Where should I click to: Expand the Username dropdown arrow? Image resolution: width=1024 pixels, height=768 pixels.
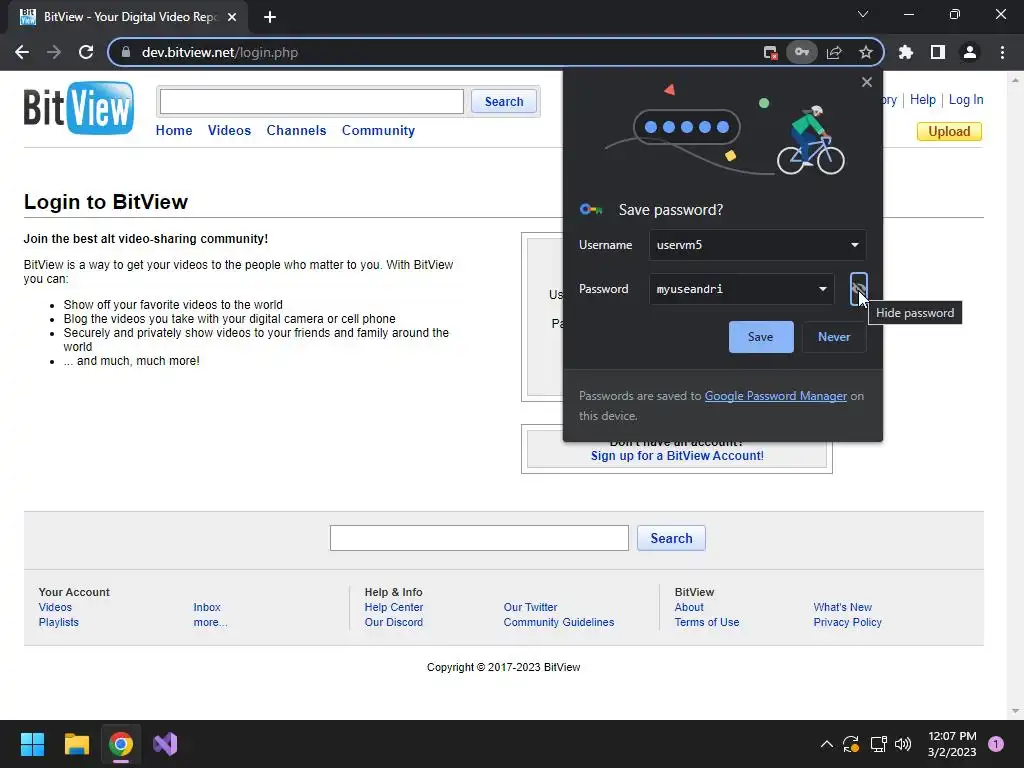coord(854,245)
